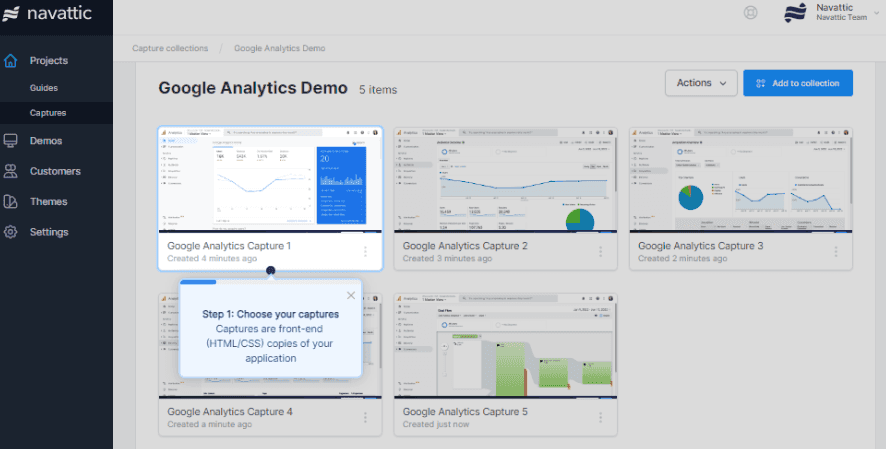Image resolution: width=886 pixels, height=449 pixels.
Task: Open Google Analytics Capture 2 thumbnail
Action: tap(505, 179)
